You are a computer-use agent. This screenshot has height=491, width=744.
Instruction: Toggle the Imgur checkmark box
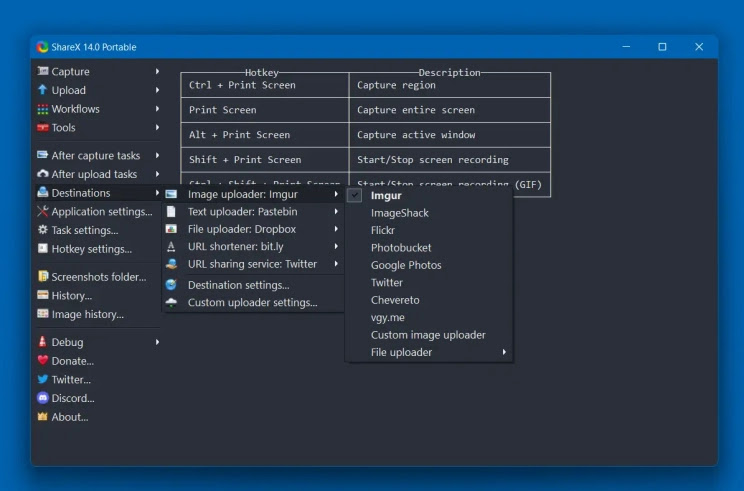click(354, 195)
